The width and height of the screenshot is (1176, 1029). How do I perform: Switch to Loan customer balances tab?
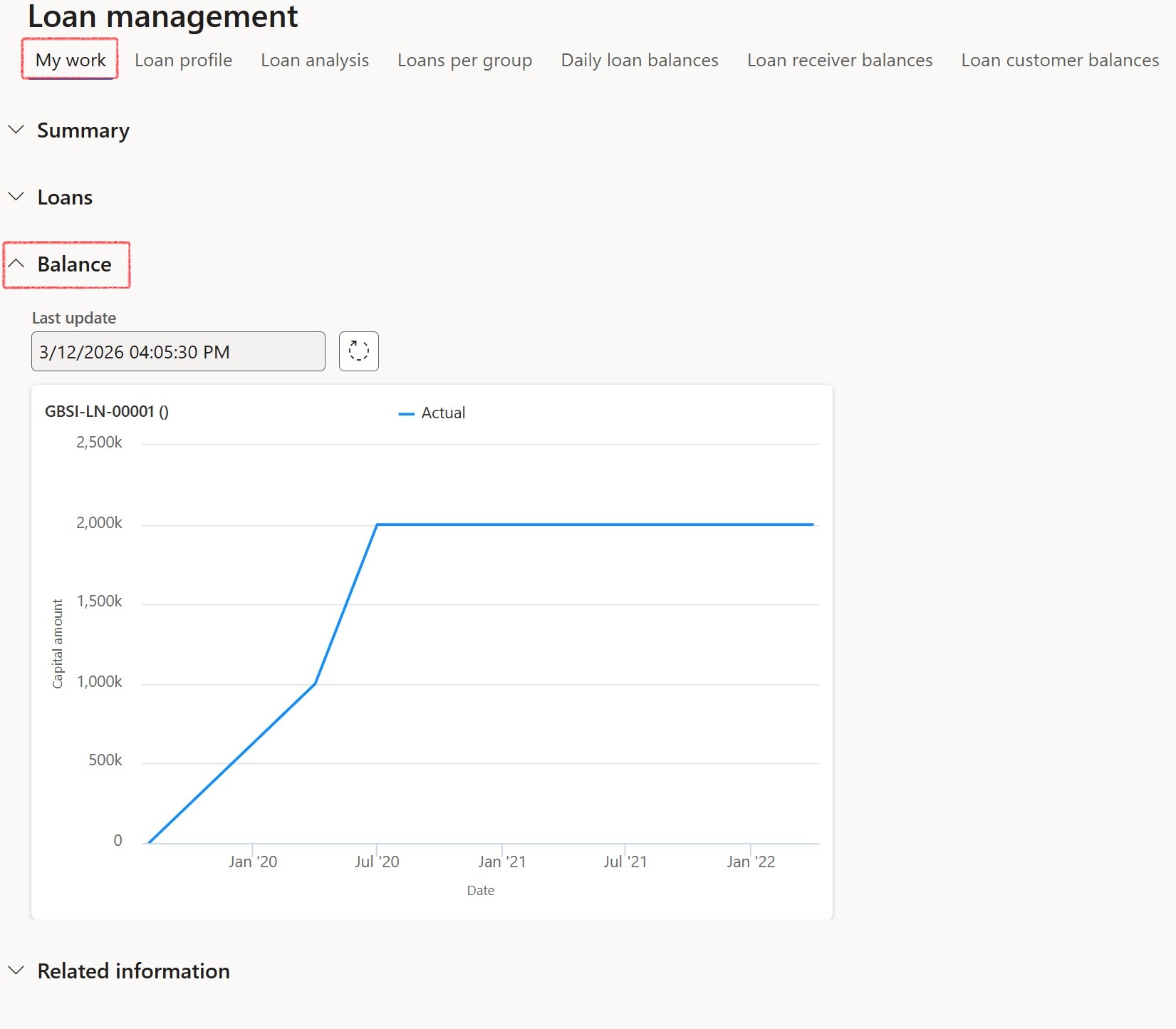pyautogui.click(x=1059, y=60)
